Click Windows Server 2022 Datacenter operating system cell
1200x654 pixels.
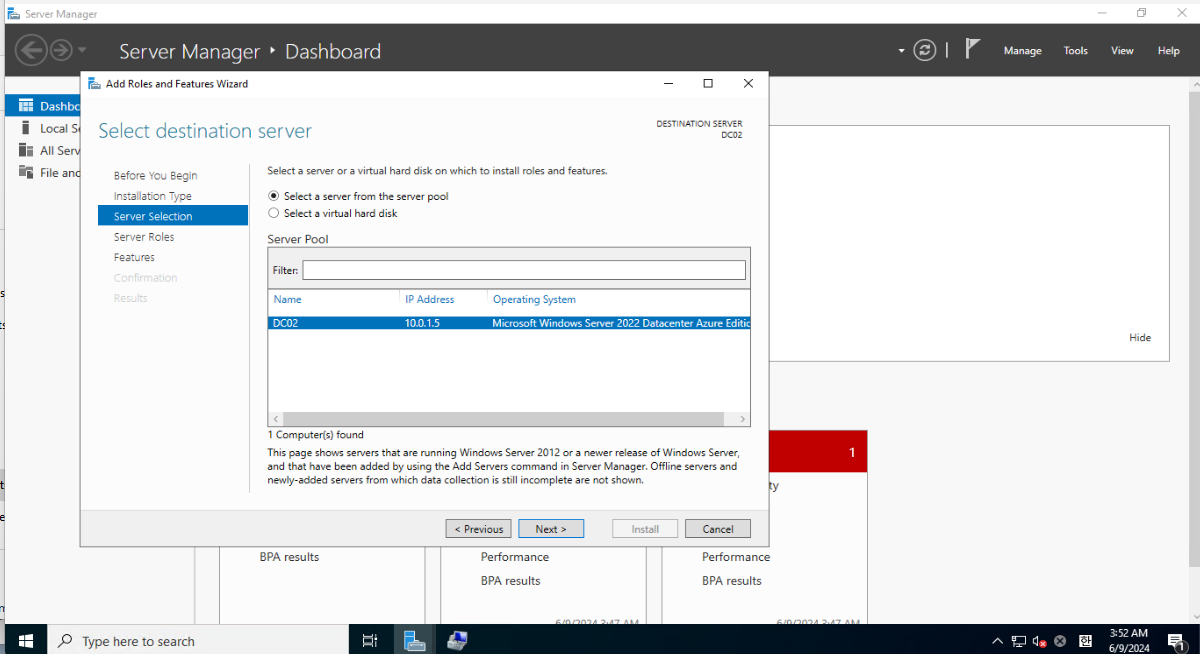click(x=621, y=323)
